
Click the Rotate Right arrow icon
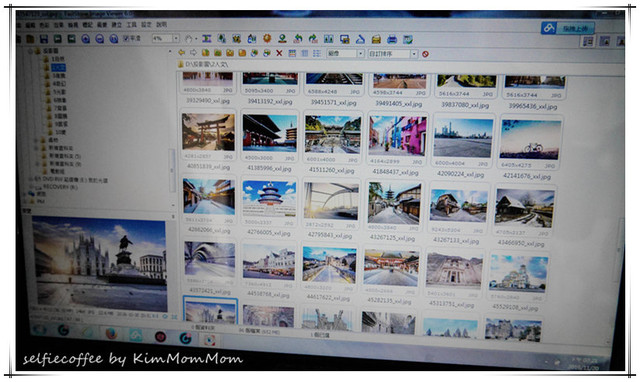[313, 39]
